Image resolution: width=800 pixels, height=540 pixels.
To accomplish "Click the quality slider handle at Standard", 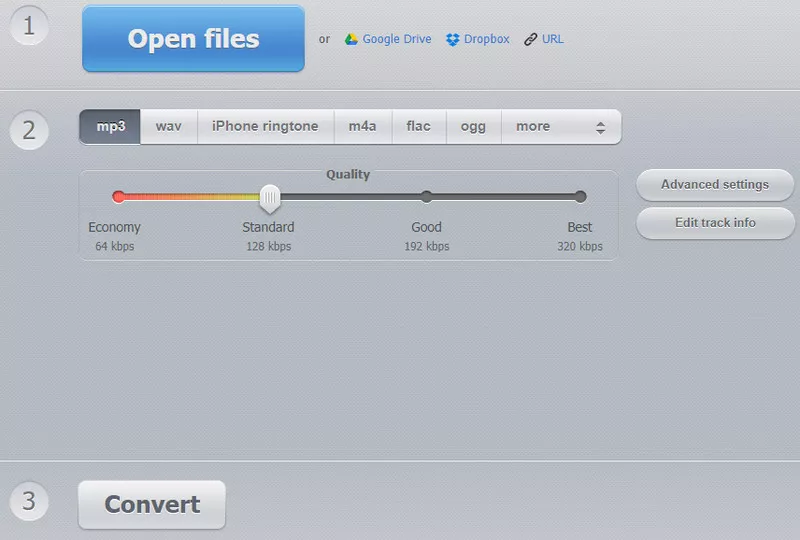I will click(x=270, y=199).
